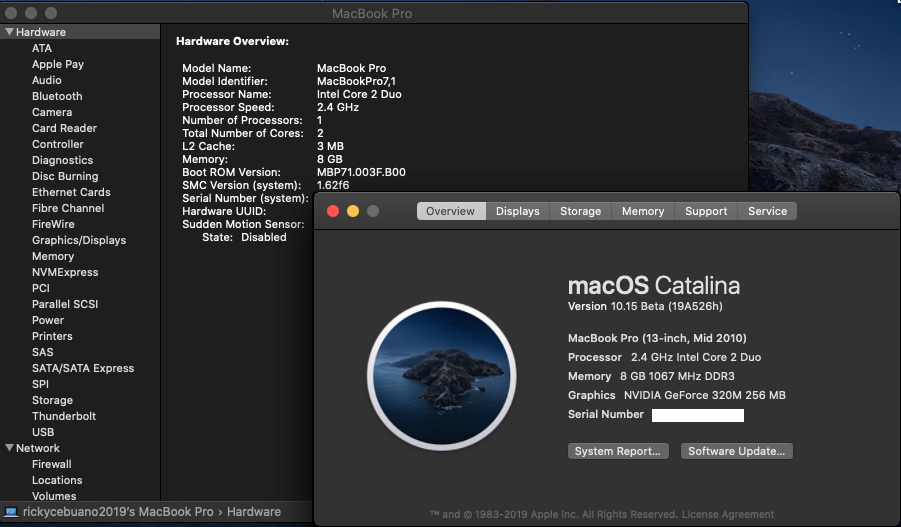Select Parallel SCSI entry
Screen dimensions: 901x527
(65, 304)
